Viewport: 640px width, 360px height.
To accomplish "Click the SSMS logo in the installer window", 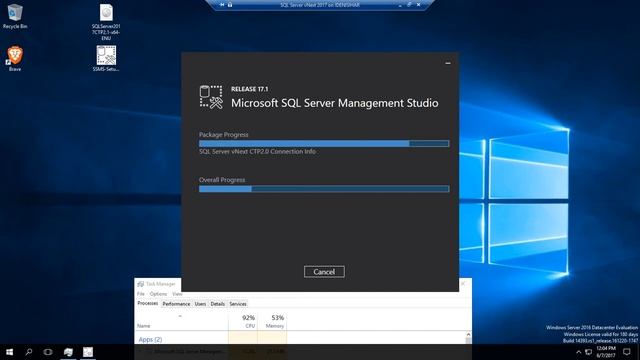I will point(211,97).
